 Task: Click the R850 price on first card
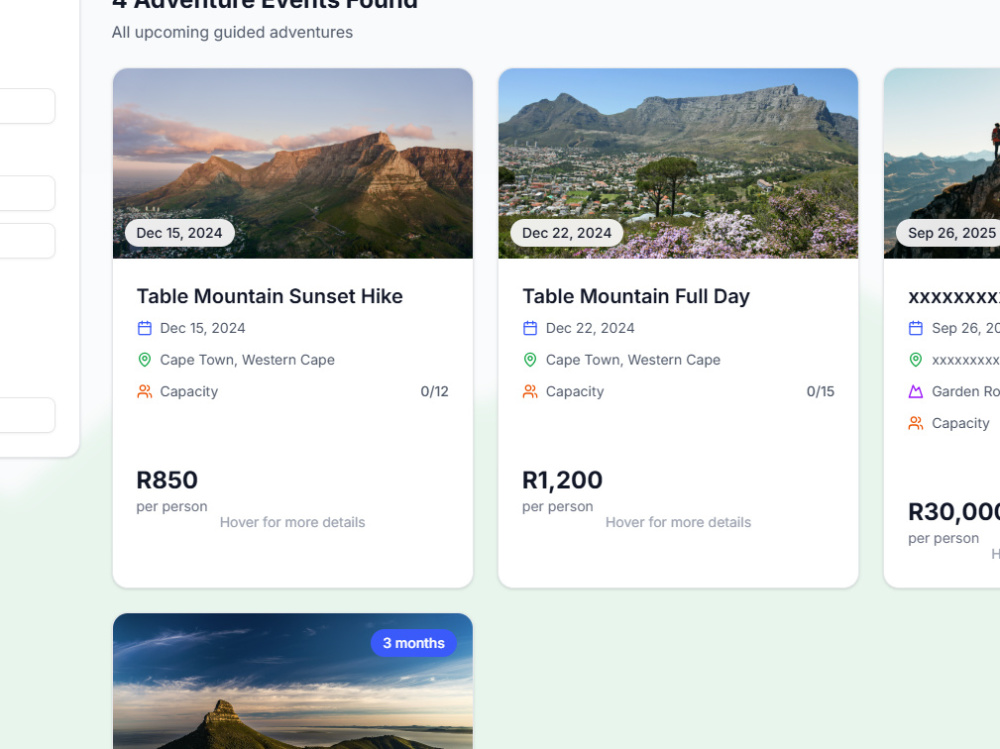[x=167, y=480]
